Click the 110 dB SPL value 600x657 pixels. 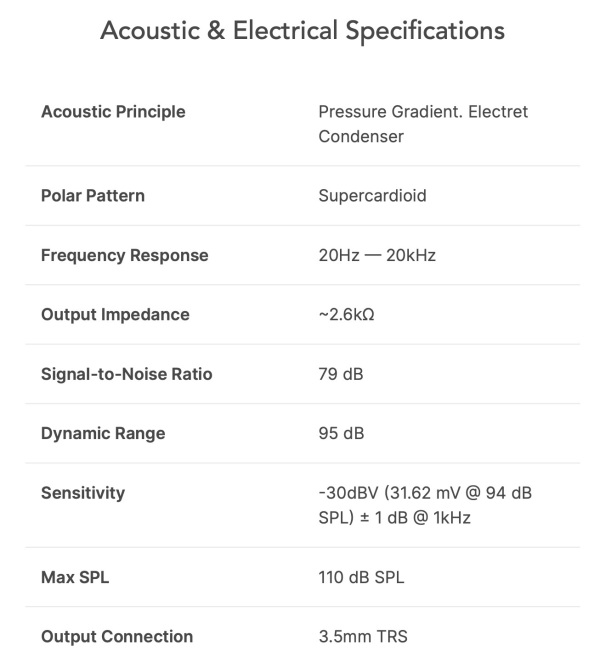pyautogui.click(x=361, y=577)
